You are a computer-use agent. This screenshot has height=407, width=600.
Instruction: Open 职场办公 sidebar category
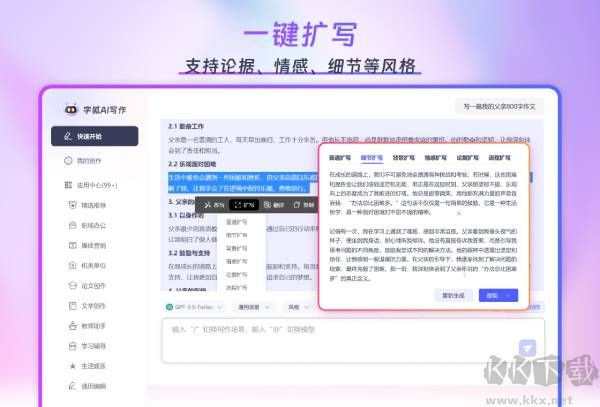[x=93, y=226]
